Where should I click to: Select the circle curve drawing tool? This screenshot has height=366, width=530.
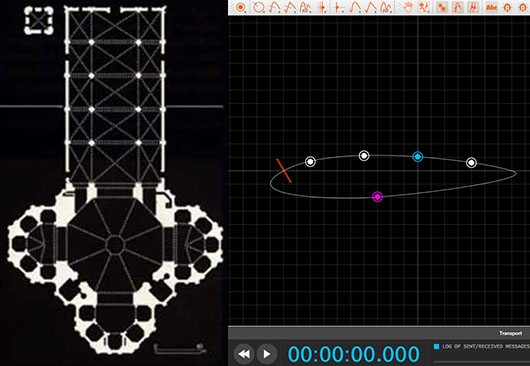pos(259,7)
